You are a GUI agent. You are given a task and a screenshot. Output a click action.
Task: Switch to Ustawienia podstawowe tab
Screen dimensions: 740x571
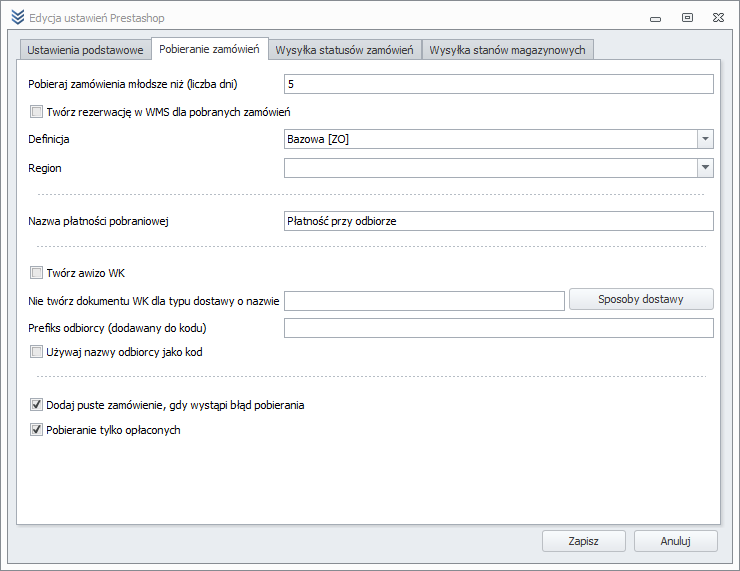(85, 50)
